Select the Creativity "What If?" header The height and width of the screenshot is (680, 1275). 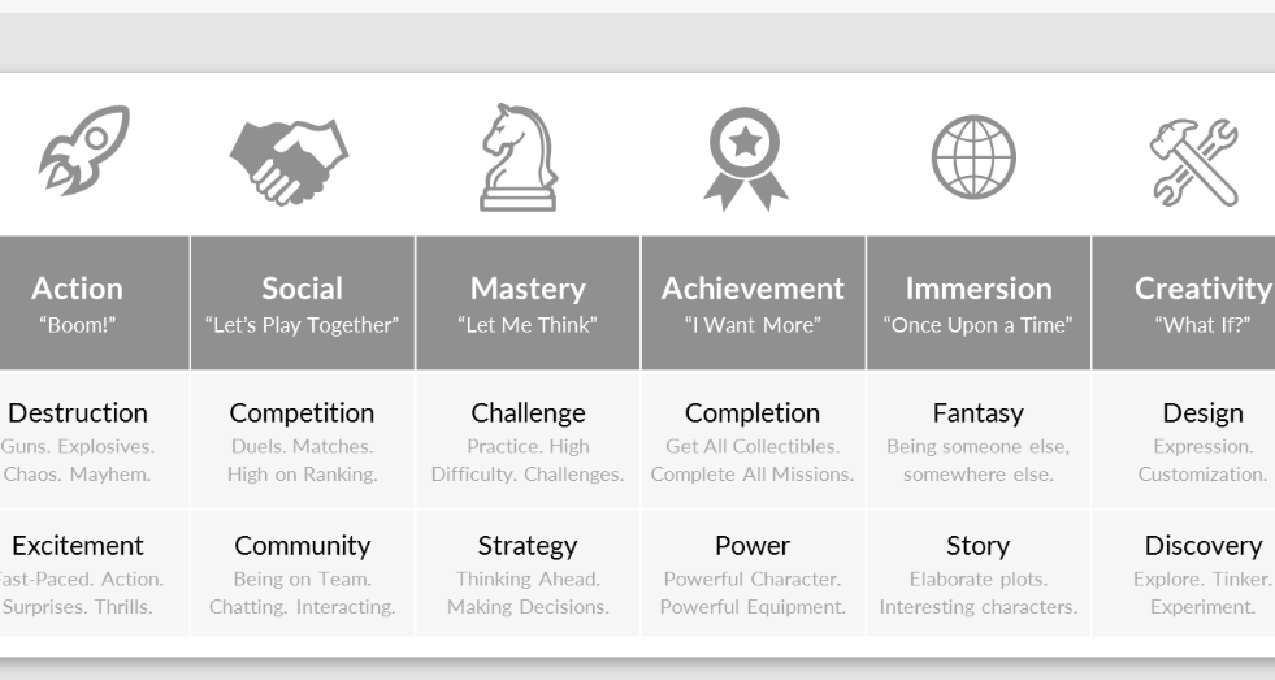1184,303
